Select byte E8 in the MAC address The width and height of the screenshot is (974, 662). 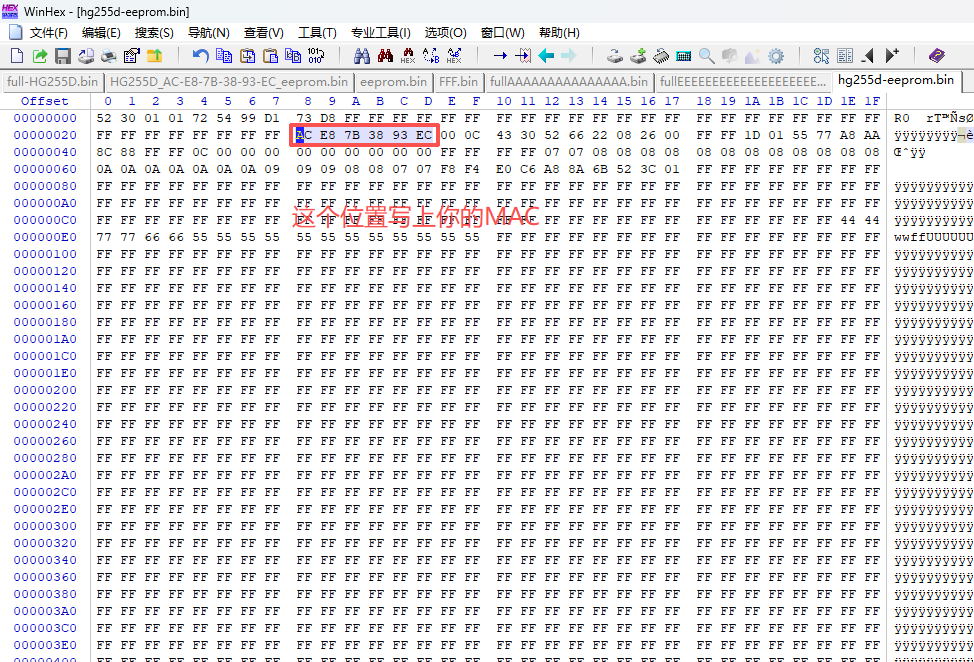[x=328, y=135]
